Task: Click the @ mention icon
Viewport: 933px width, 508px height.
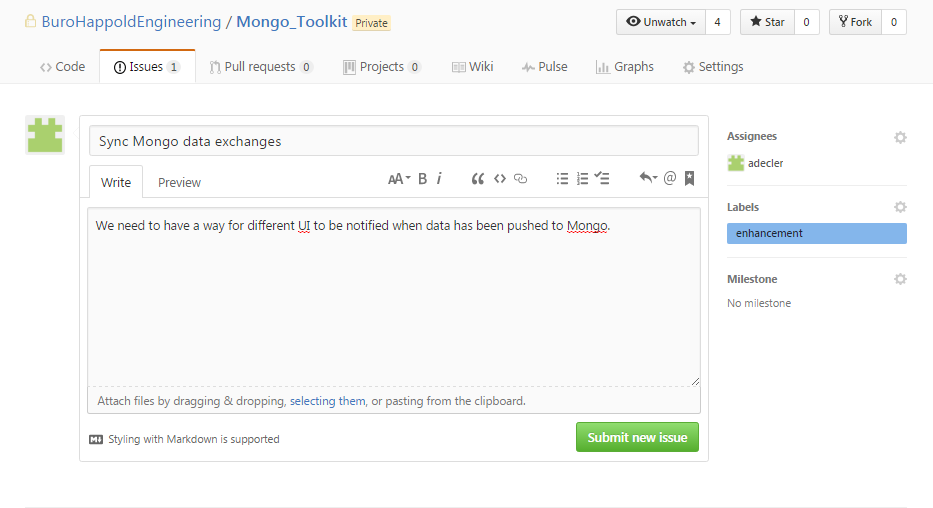Action: point(669,178)
